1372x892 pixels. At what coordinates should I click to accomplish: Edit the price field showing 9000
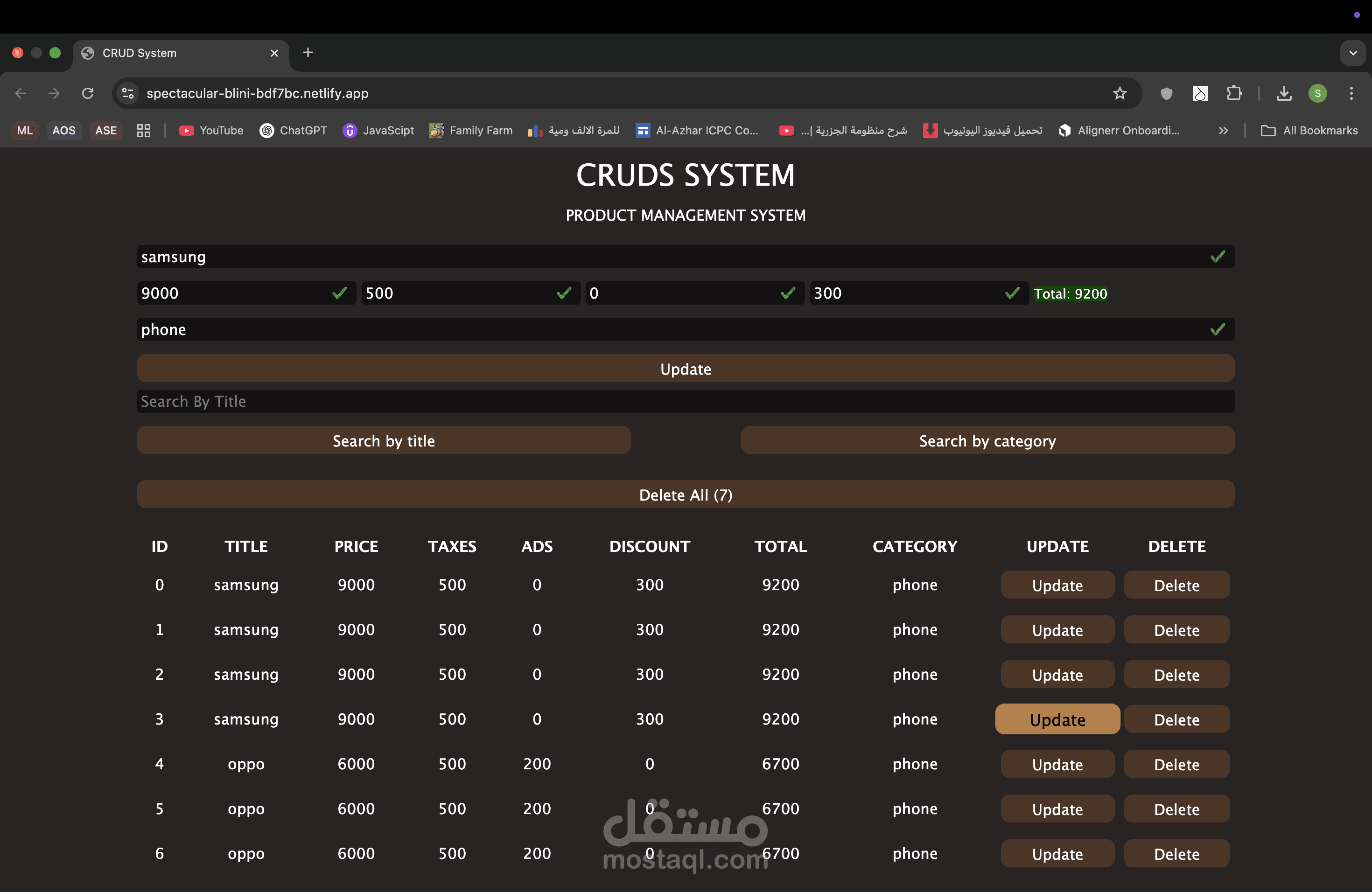point(246,293)
